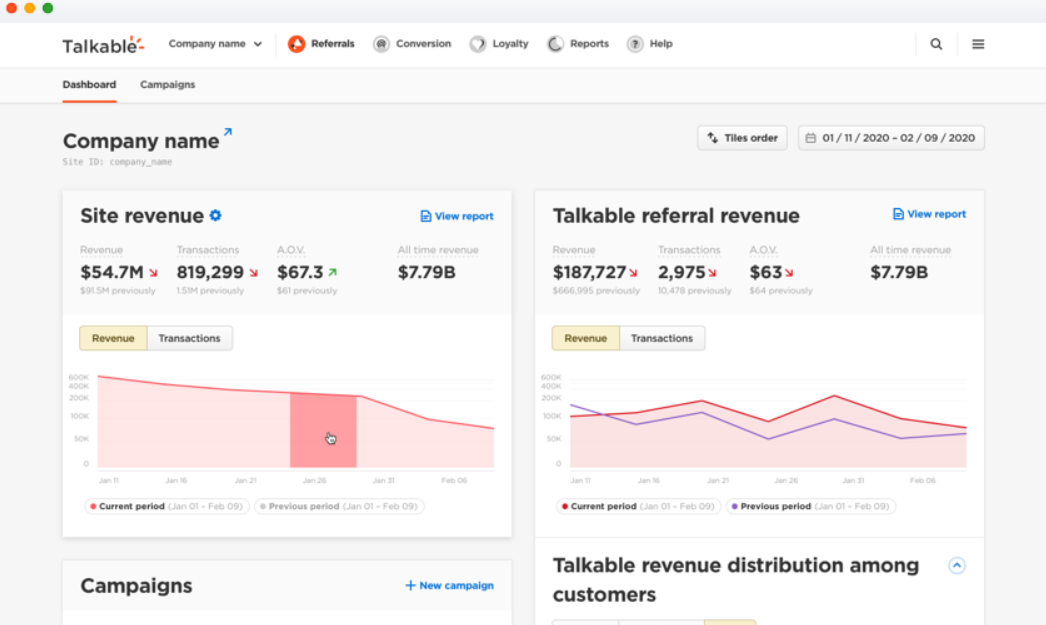View report for Talkable referral revenue

[929, 214]
